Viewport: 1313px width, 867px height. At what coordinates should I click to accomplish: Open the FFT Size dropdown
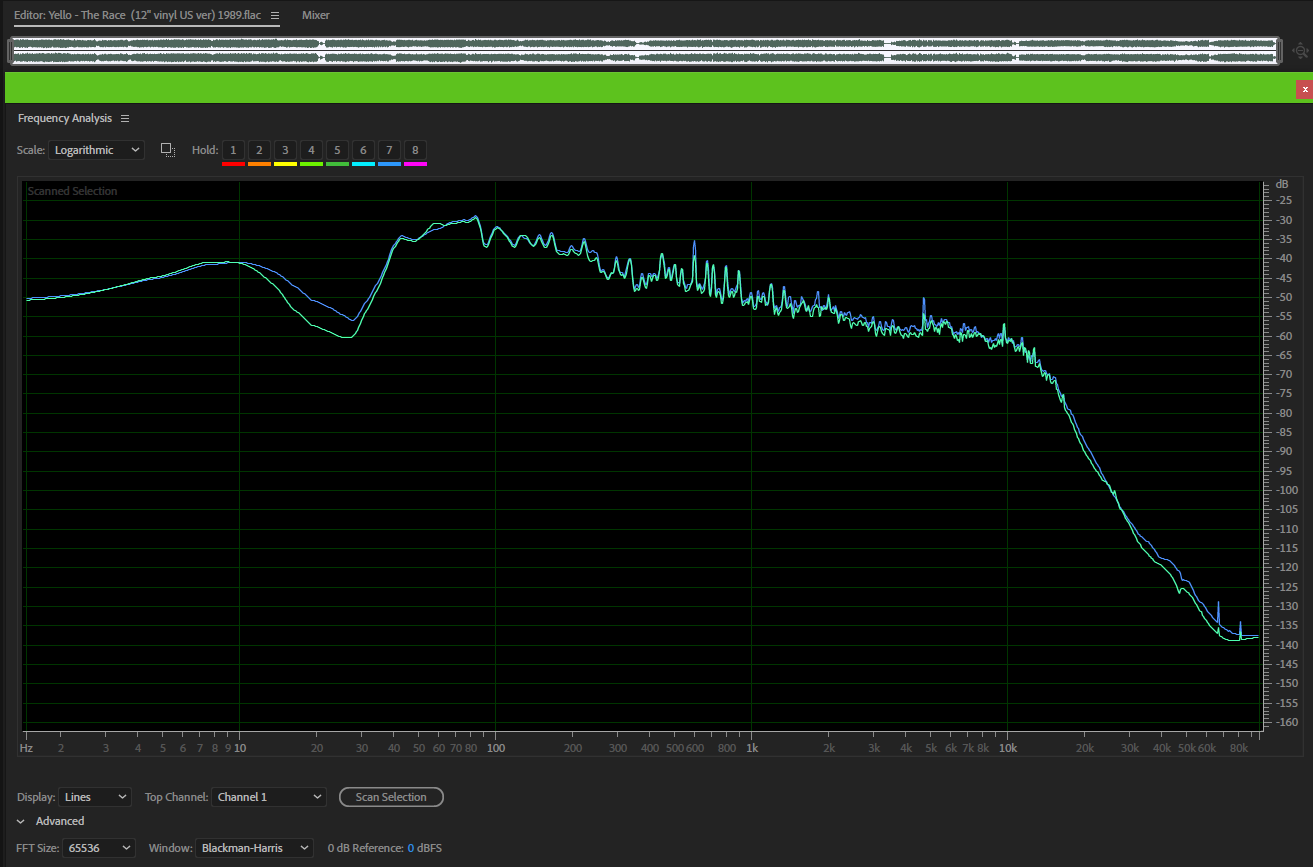[x=99, y=848]
